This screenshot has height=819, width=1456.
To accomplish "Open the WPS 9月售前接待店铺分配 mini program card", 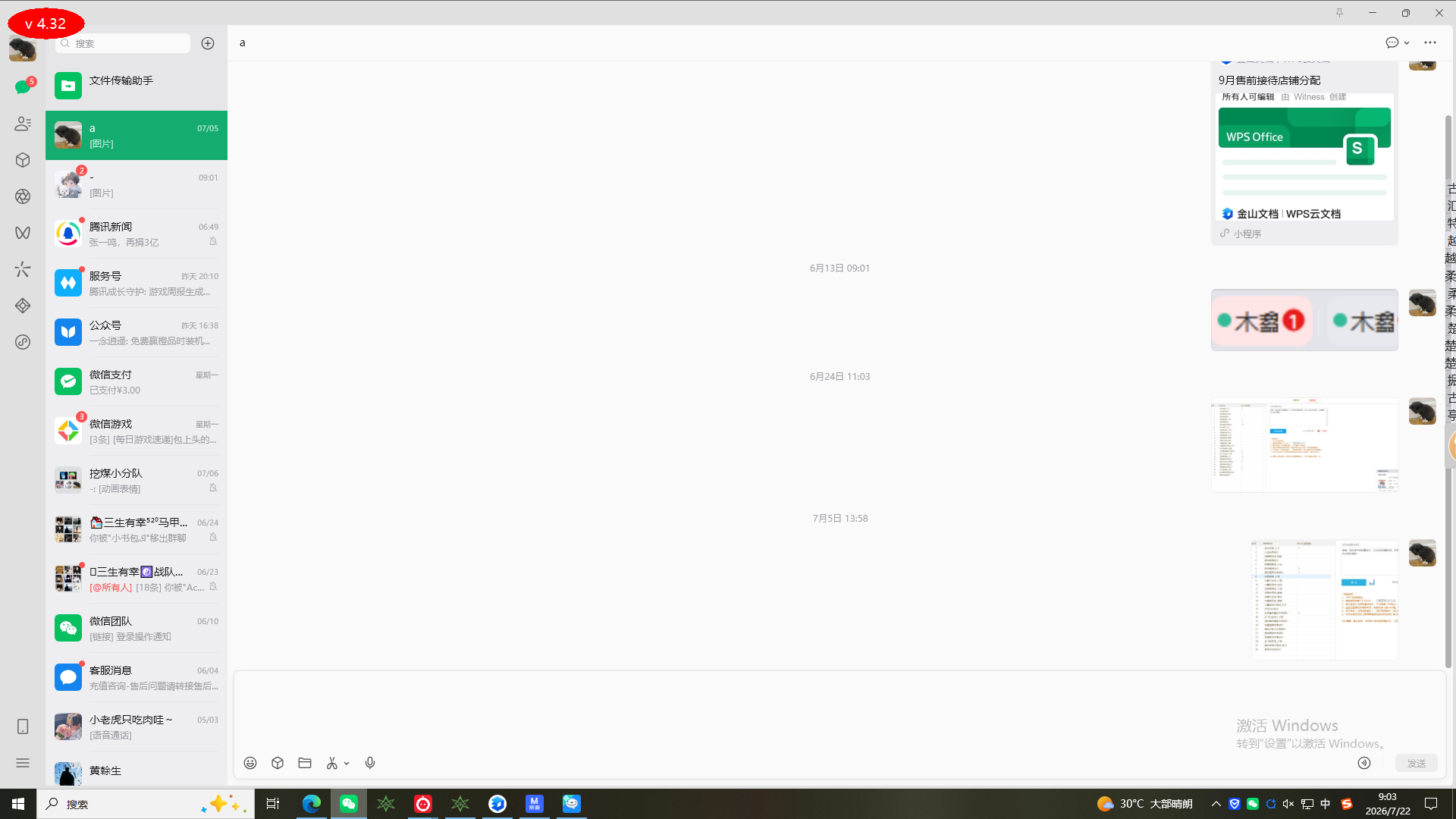I will tap(1304, 152).
